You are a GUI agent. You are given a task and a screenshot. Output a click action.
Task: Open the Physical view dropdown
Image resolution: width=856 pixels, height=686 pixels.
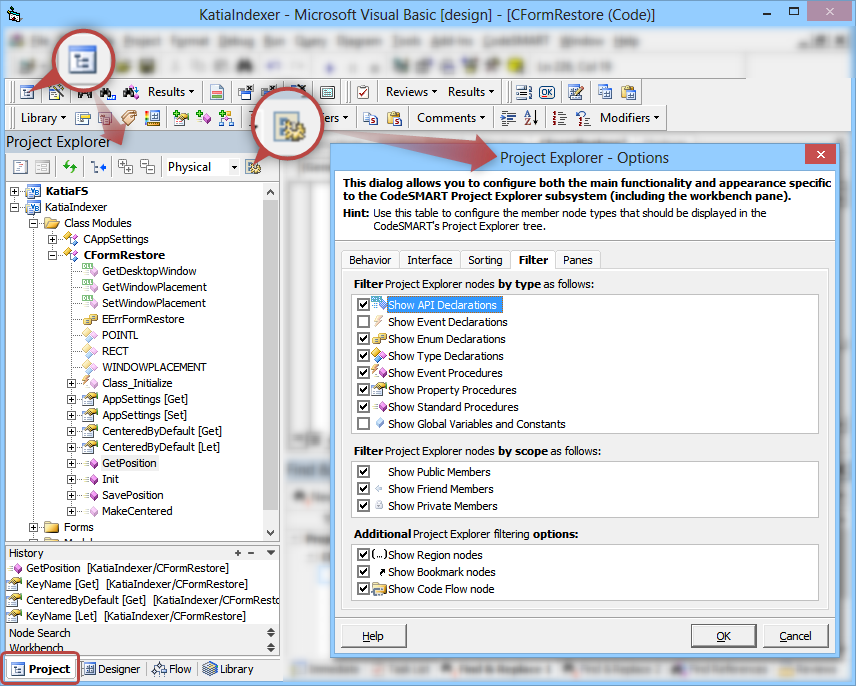click(x=234, y=166)
